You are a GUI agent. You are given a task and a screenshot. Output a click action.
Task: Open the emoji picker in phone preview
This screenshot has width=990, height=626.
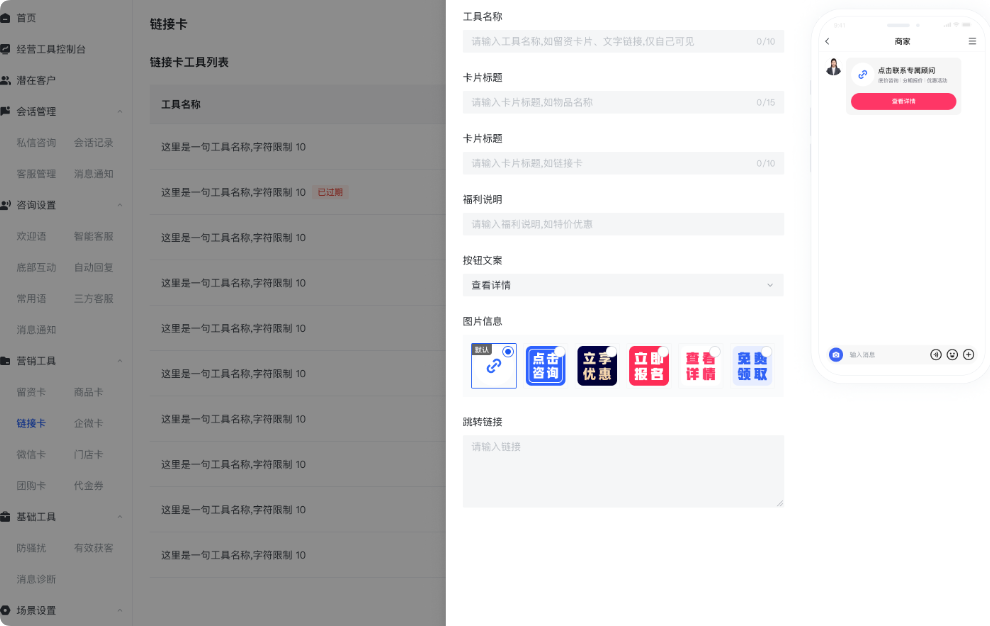pyautogui.click(x=952, y=355)
